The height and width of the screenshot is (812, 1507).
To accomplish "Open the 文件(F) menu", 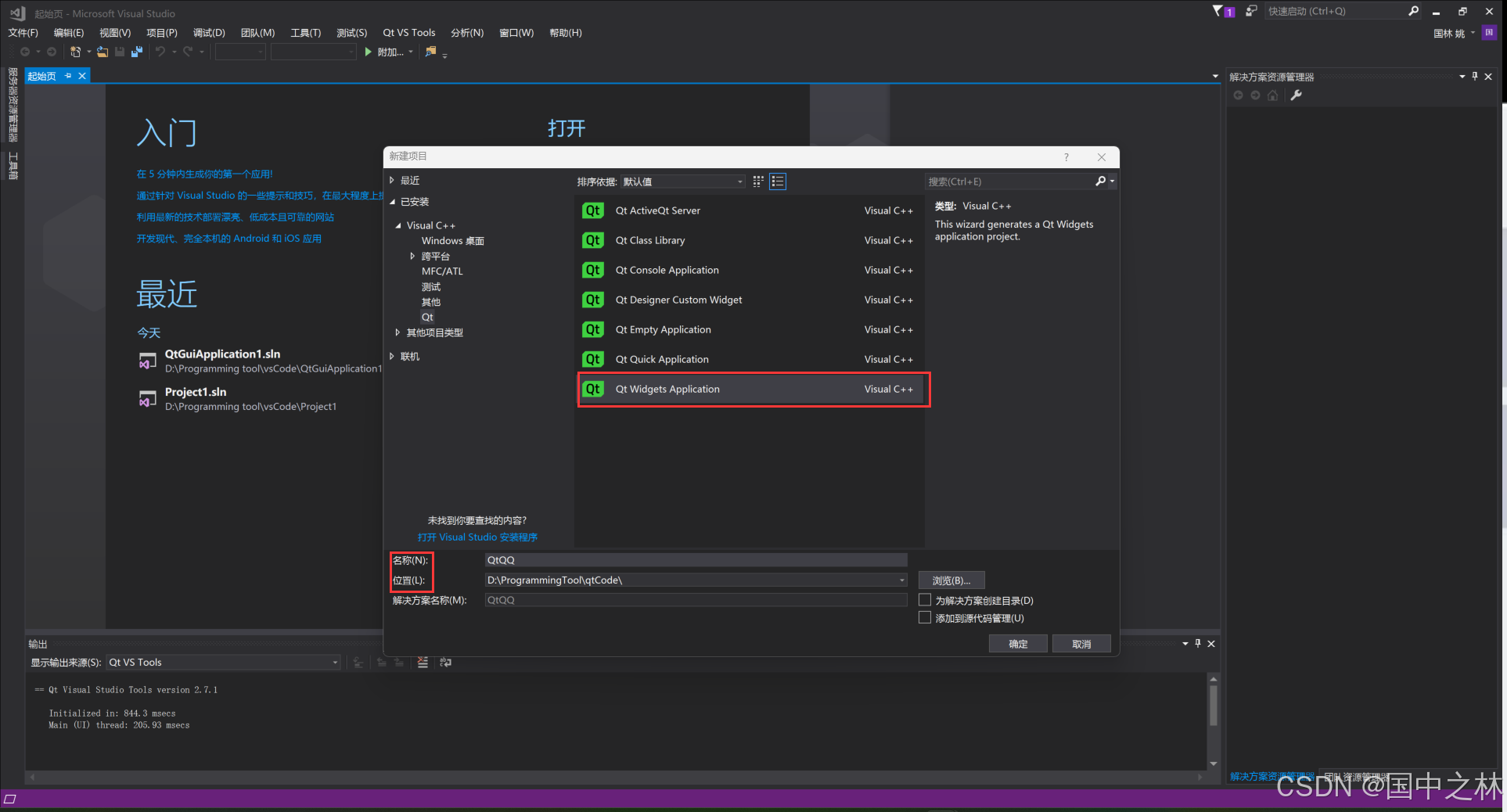I will pos(23,33).
